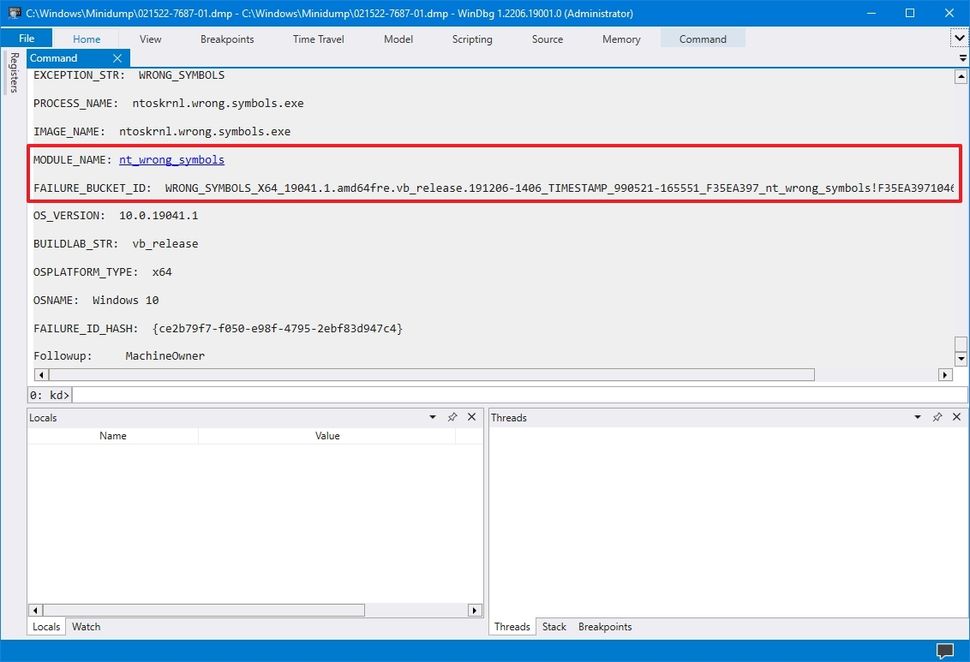This screenshot has height=662, width=970.
Task: Switch to the Stack tab
Action: 553,626
